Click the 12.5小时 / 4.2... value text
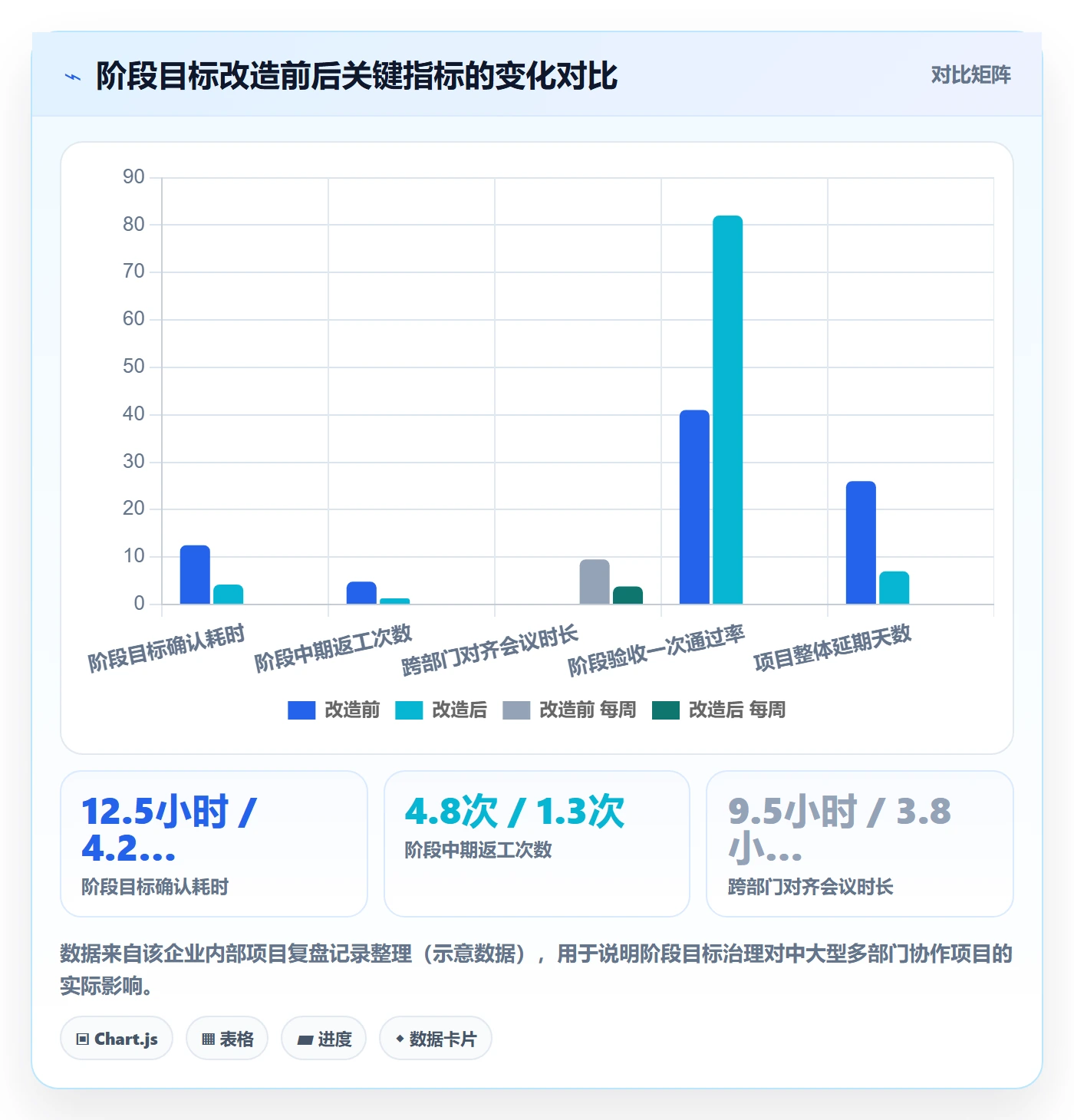Viewport: 1074px width, 1120px height. coord(169,830)
